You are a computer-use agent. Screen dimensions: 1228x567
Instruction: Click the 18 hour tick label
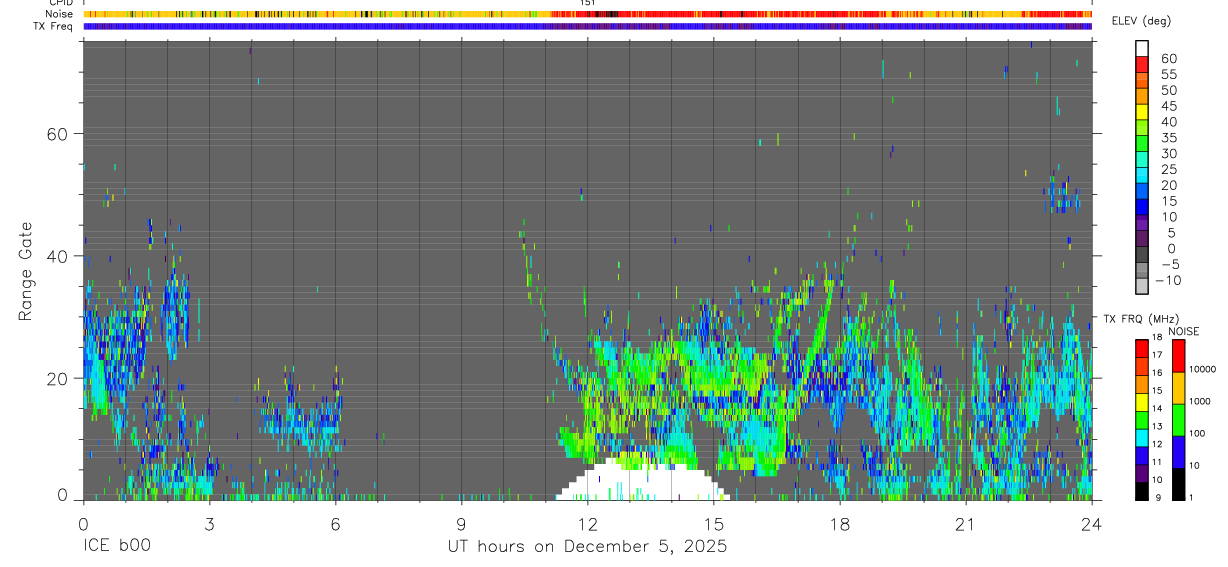tap(840, 524)
